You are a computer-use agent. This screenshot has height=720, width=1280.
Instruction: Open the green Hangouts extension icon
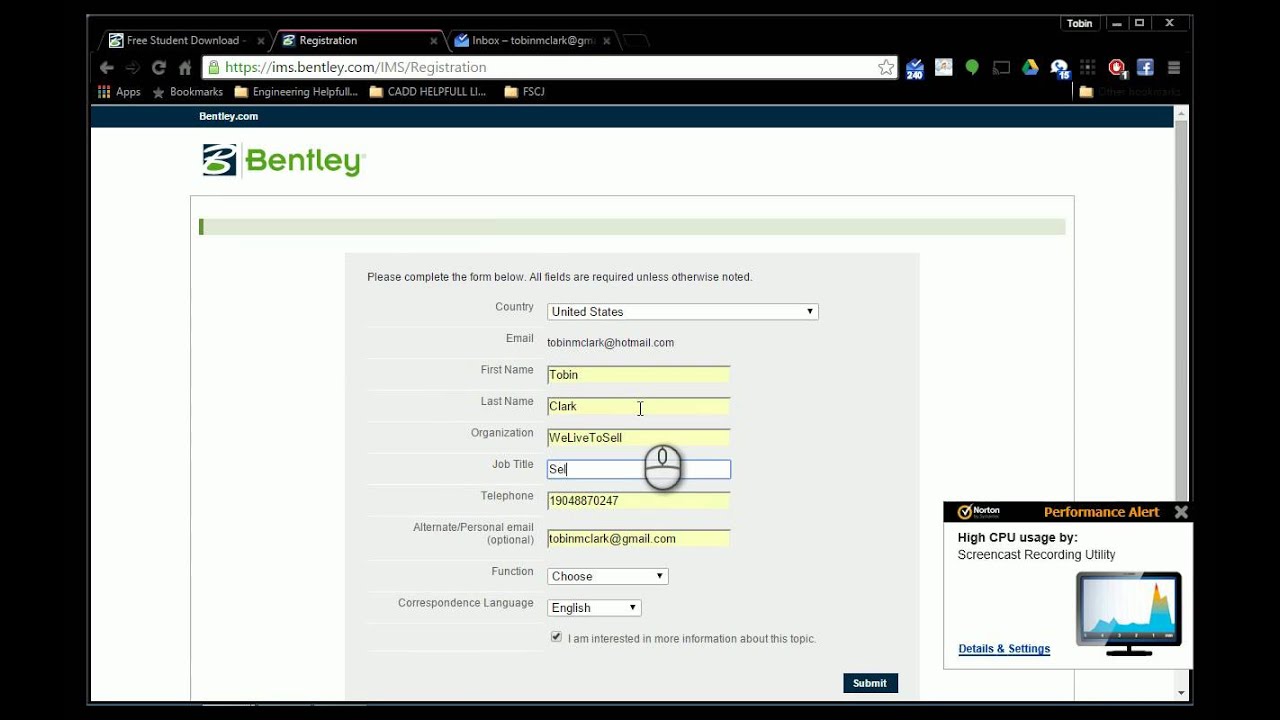972,67
